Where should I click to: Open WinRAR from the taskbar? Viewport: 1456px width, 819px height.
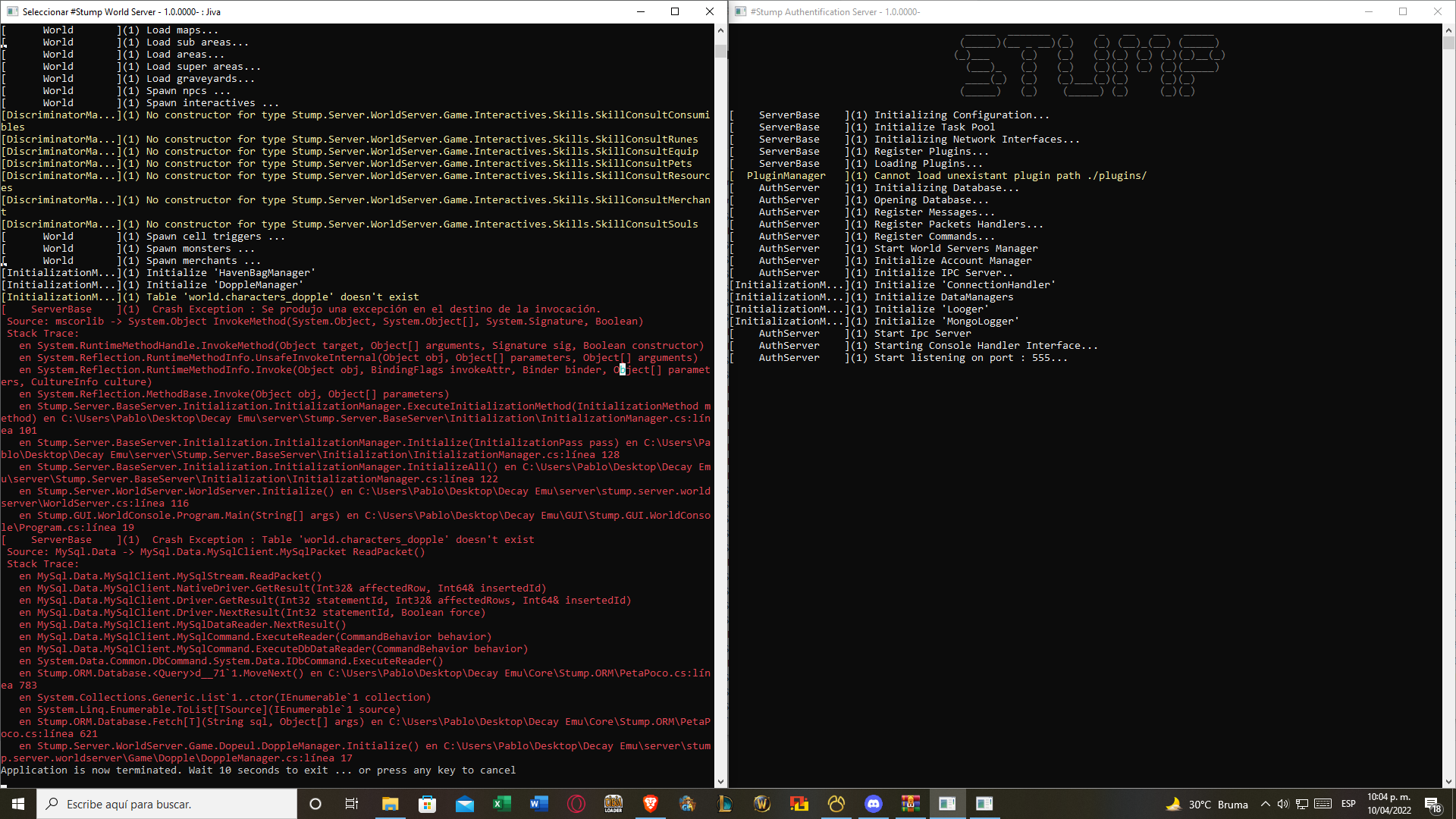(x=910, y=804)
